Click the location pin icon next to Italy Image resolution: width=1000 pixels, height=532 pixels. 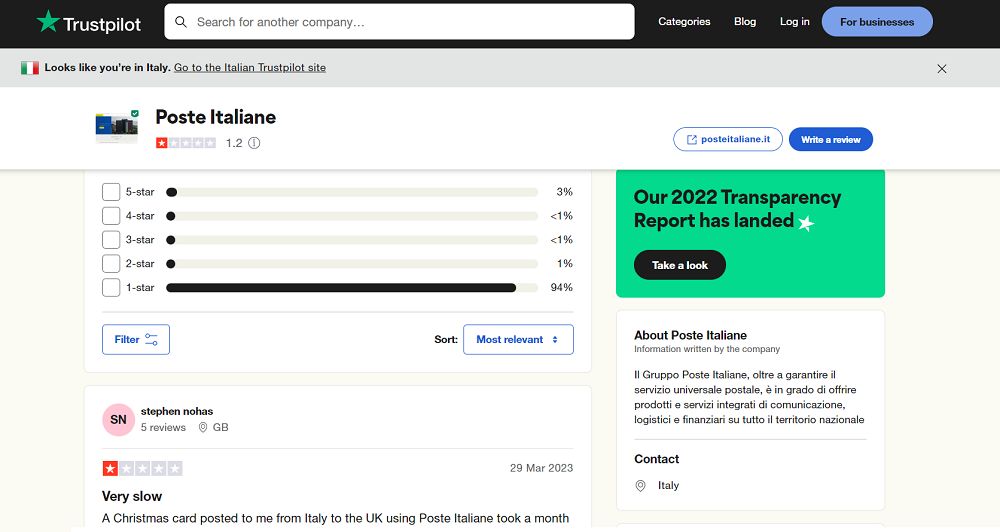pos(641,486)
